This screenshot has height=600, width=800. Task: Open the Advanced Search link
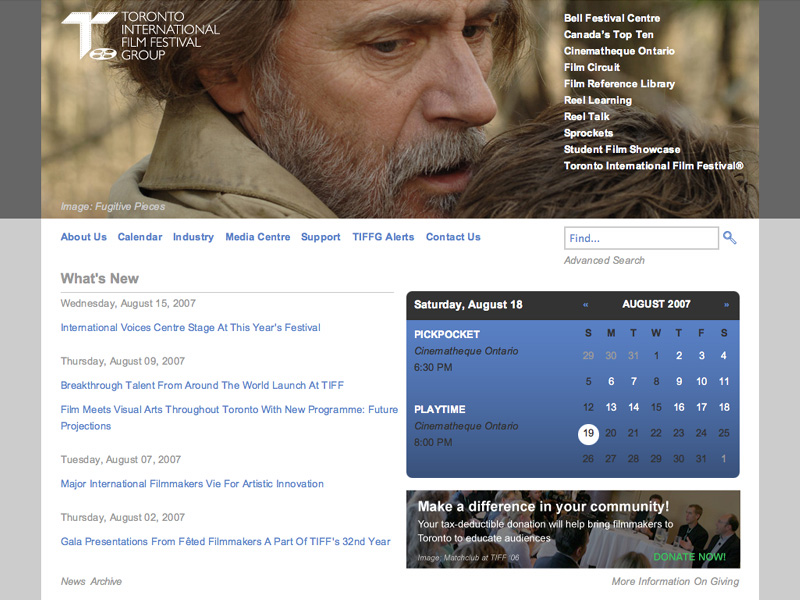click(x=604, y=260)
